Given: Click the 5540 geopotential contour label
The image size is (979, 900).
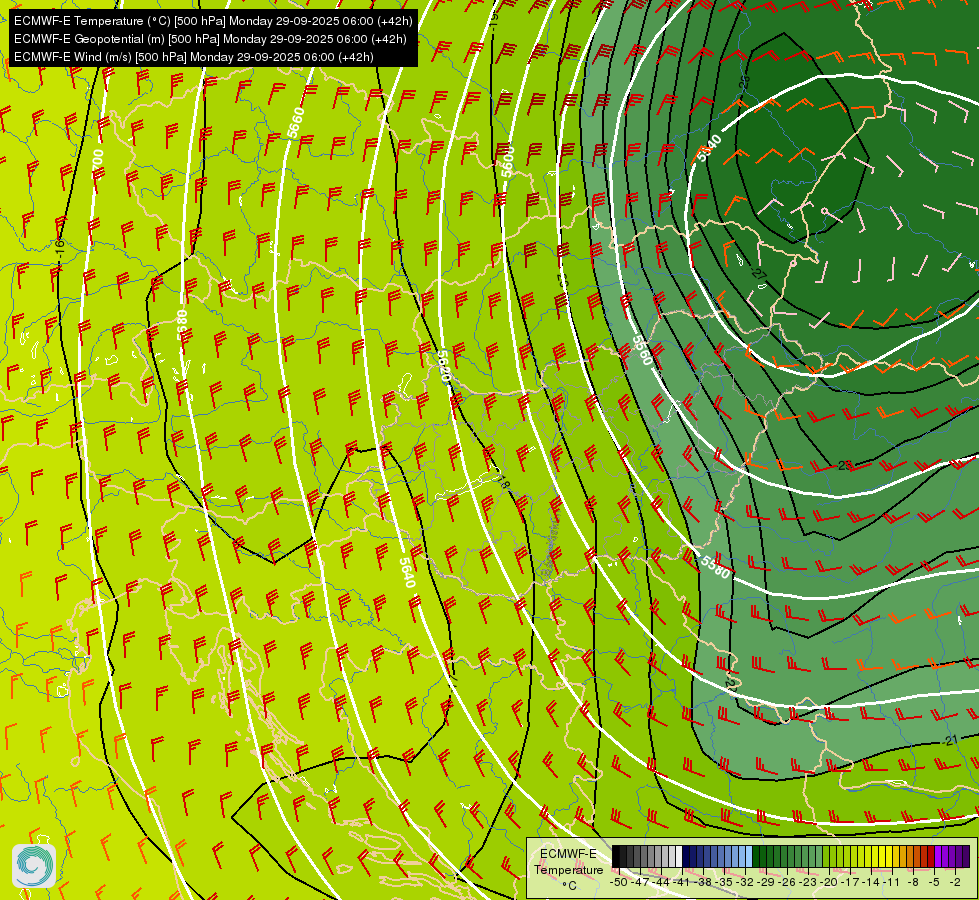Looking at the screenshot, I should coord(710,148).
